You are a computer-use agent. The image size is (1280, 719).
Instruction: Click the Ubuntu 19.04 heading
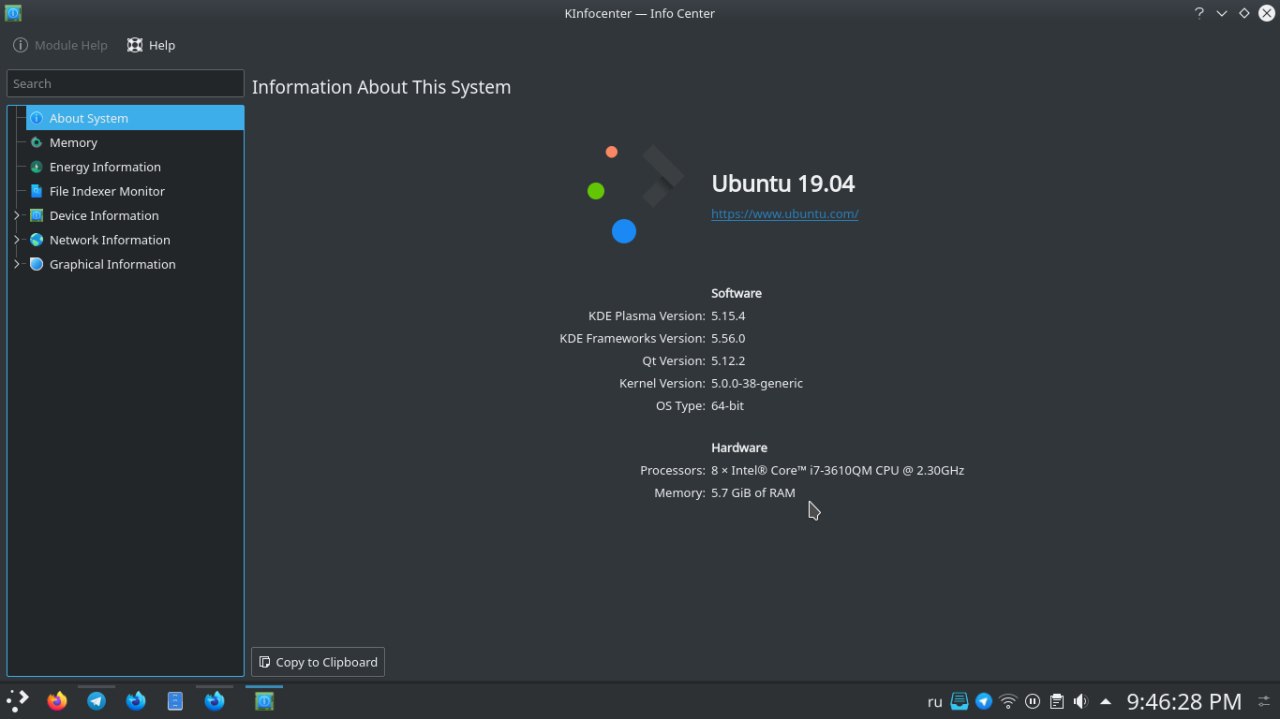coord(783,183)
